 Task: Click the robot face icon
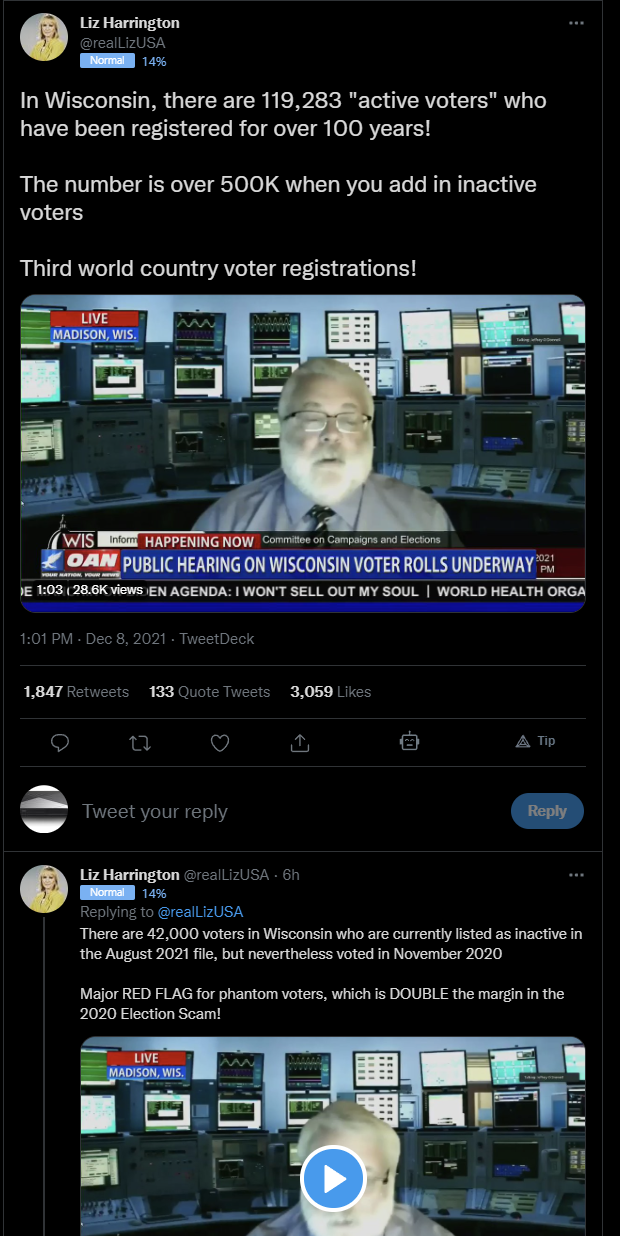pyautogui.click(x=408, y=741)
